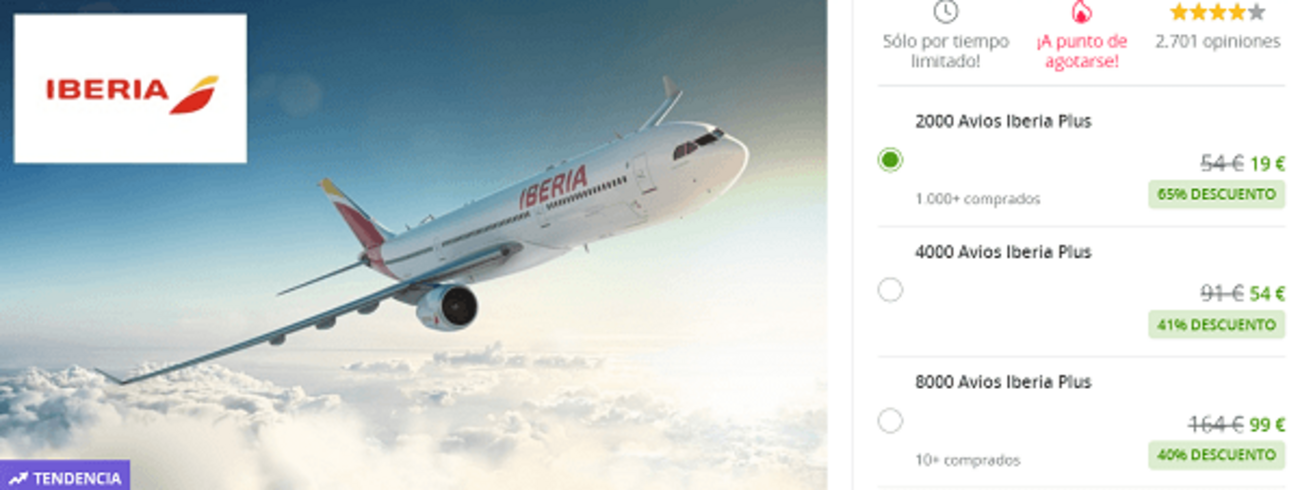Open the 2.701 opiniones reviews link
The height and width of the screenshot is (490, 1300).
pyautogui.click(x=1217, y=42)
